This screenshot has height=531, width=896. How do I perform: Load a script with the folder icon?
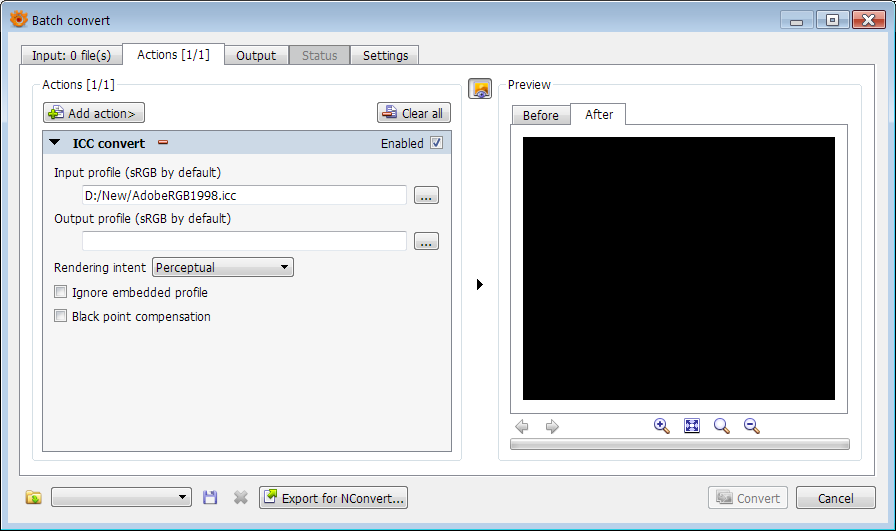click(x=34, y=497)
